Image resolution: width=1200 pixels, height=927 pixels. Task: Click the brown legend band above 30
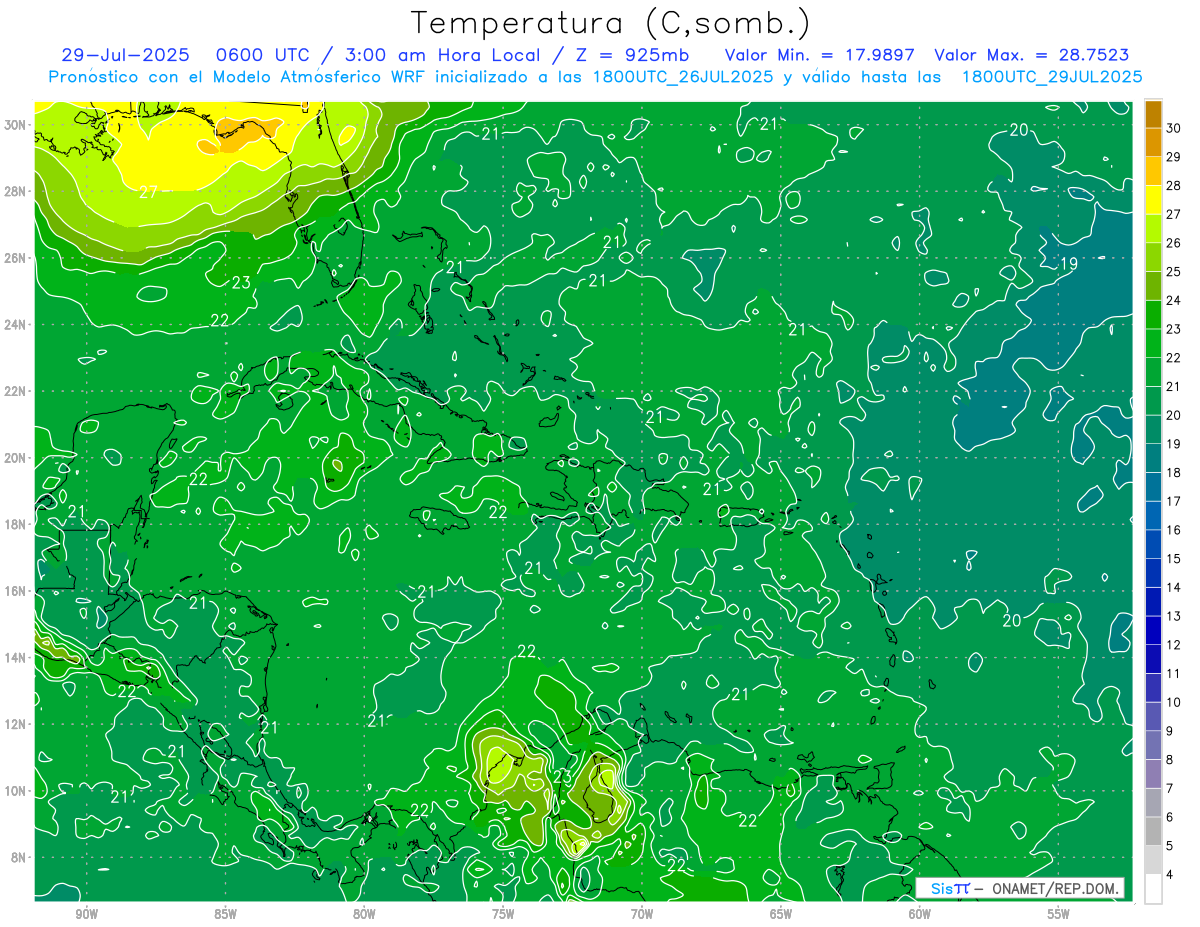1153,114
